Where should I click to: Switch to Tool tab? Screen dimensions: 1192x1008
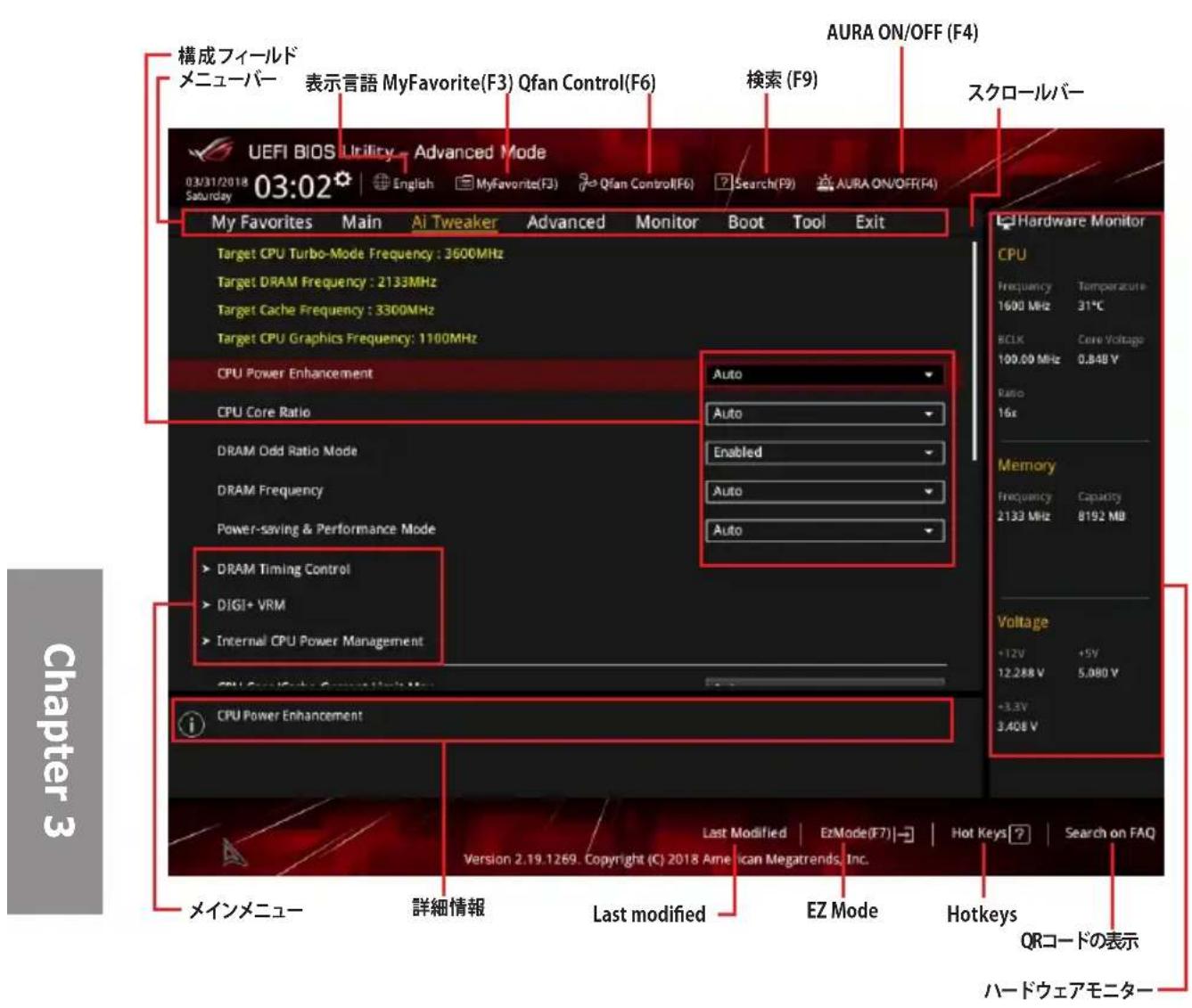[809, 222]
